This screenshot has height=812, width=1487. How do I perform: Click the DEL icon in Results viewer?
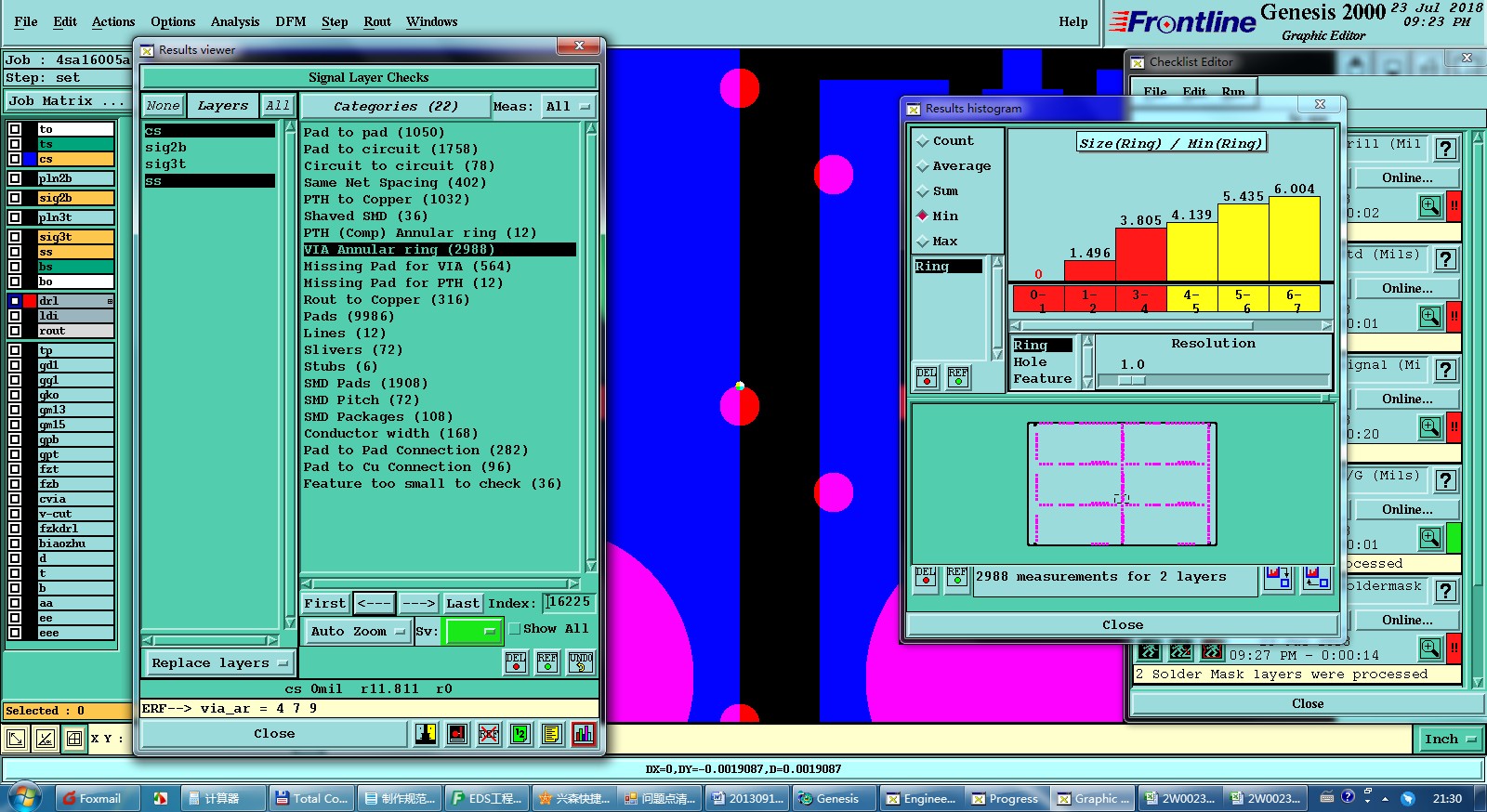pyautogui.click(x=516, y=661)
